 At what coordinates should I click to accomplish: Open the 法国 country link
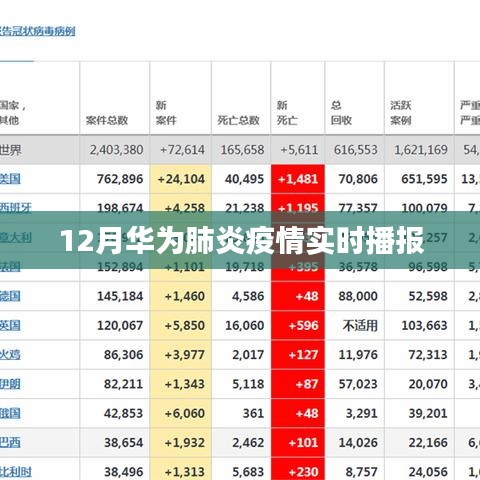(10, 267)
